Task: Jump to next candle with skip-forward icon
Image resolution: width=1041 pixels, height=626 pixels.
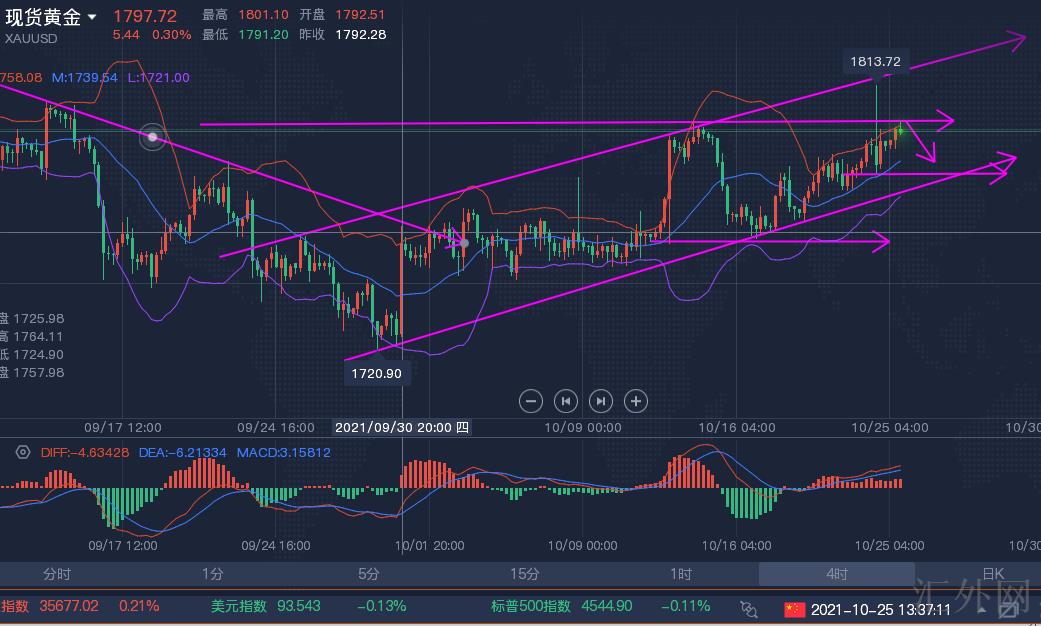Action: coord(600,401)
